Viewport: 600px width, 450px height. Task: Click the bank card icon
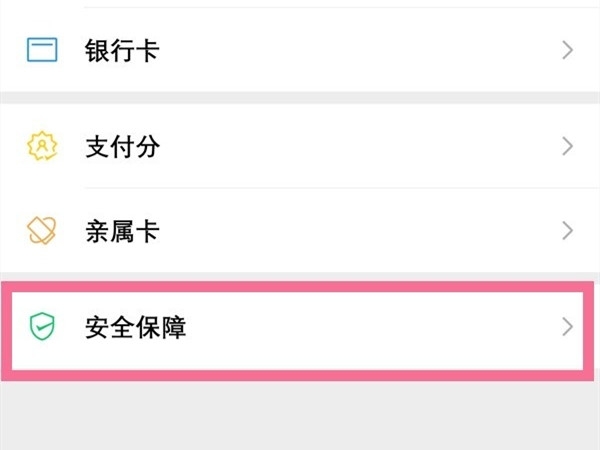pos(42,50)
